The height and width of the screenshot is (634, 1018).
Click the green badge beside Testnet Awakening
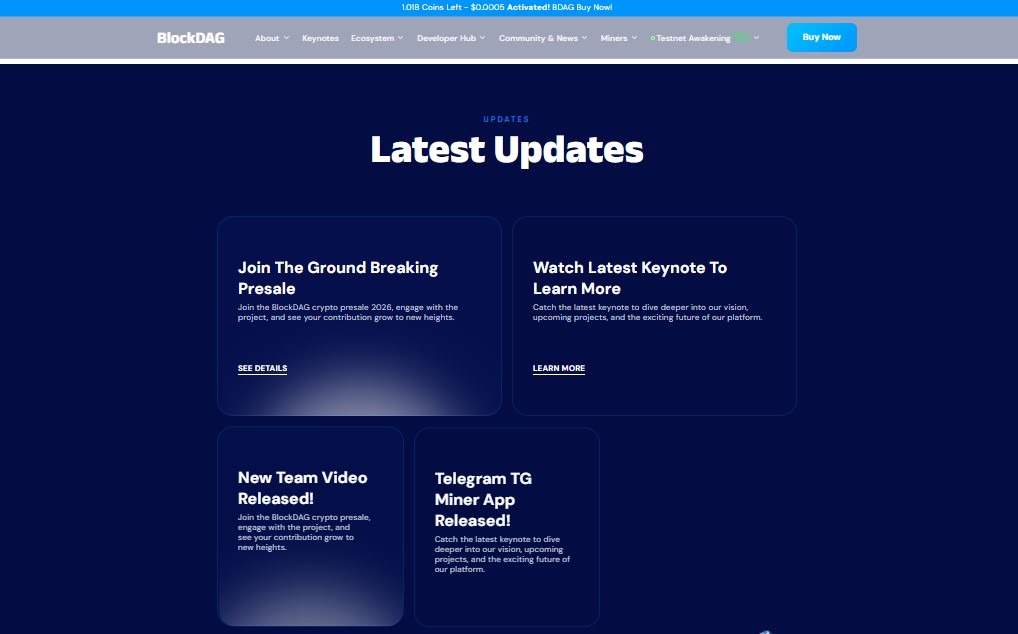(741, 38)
